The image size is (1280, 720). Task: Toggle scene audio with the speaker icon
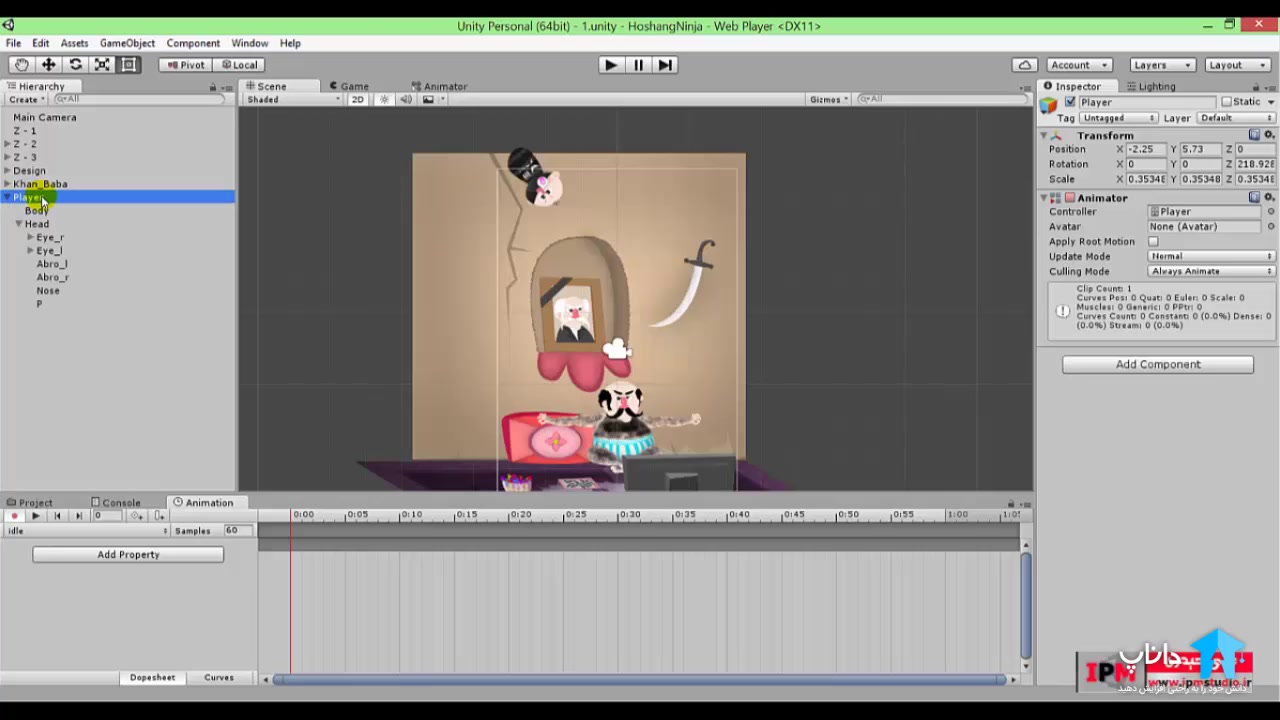pyautogui.click(x=406, y=100)
